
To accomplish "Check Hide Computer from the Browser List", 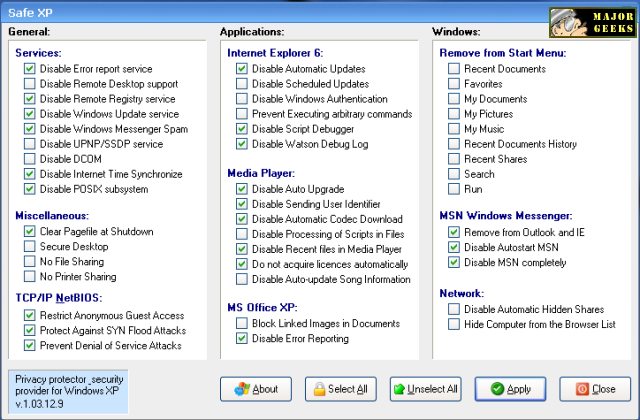I will [454, 324].
